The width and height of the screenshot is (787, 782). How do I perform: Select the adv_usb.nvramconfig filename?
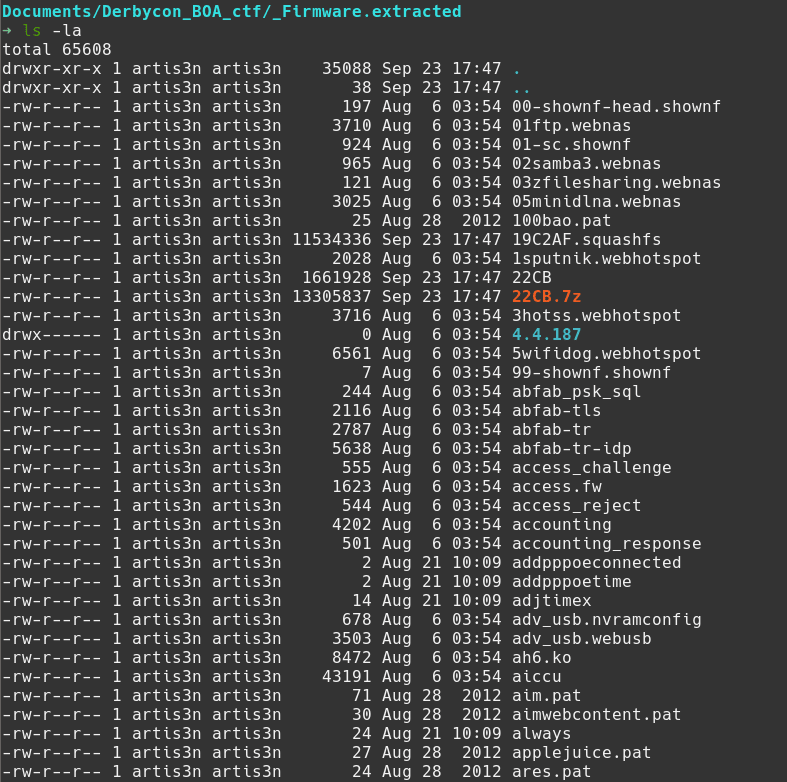(606, 620)
